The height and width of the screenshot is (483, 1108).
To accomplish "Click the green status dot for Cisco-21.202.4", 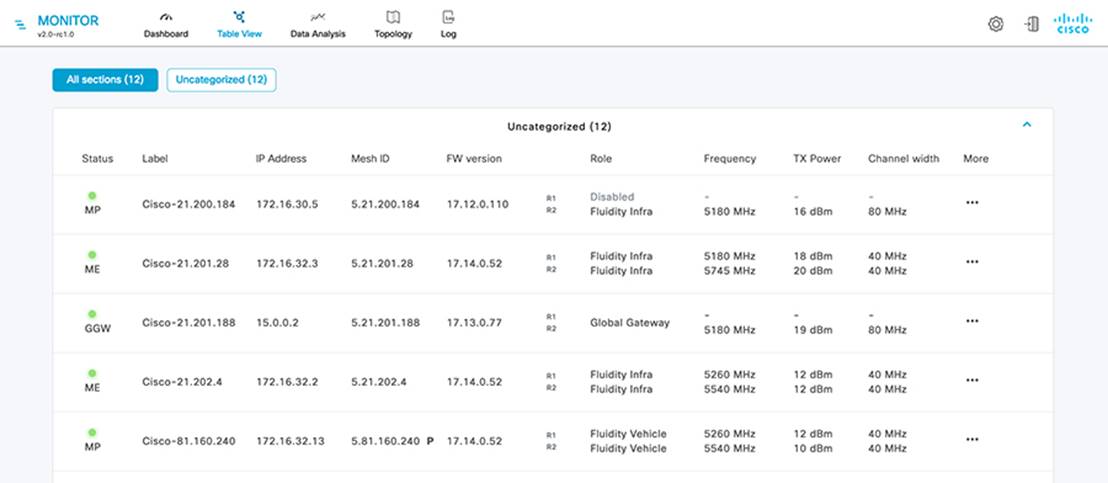I will tap(92, 374).
